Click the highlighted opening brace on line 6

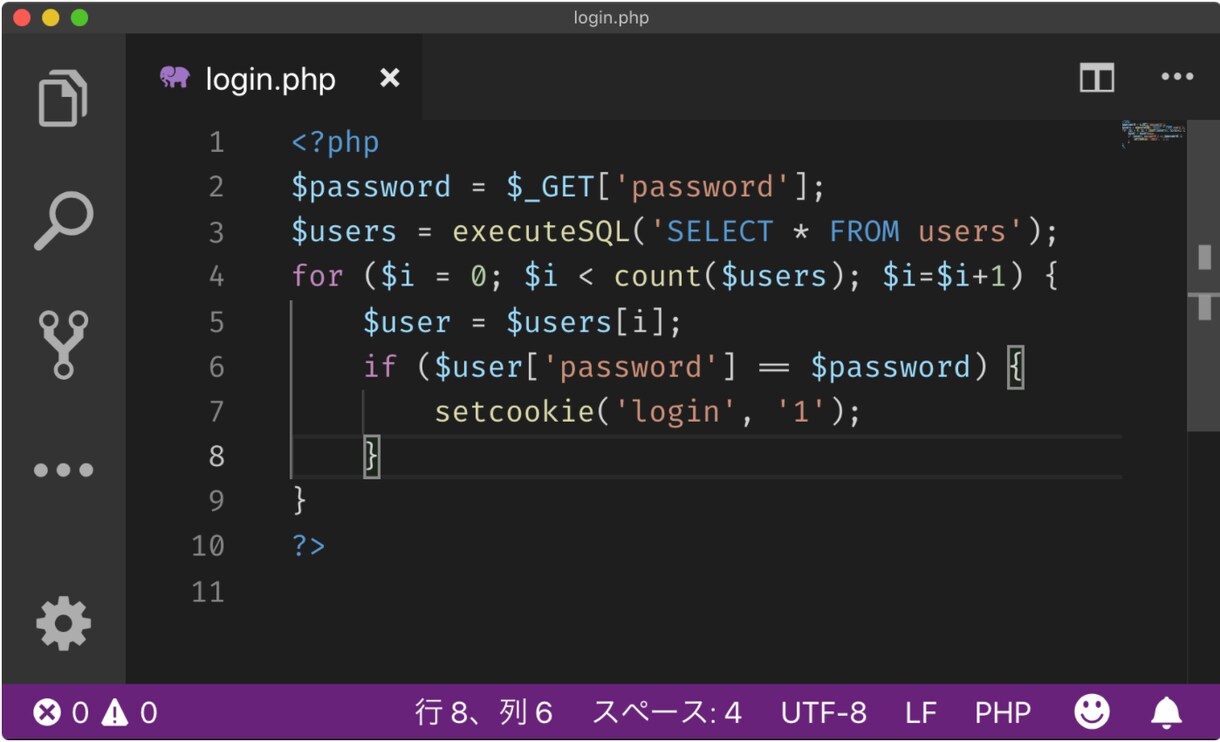(1015, 366)
